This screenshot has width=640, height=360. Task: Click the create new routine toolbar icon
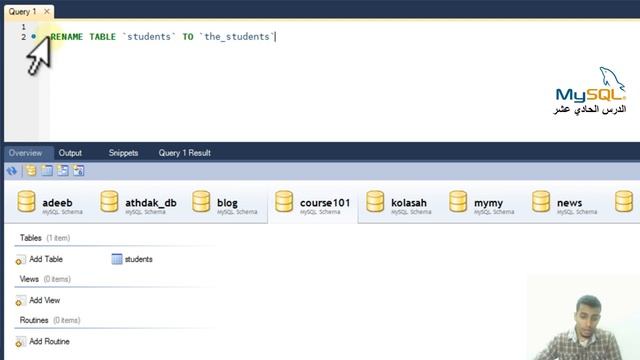tap(78, 171)
